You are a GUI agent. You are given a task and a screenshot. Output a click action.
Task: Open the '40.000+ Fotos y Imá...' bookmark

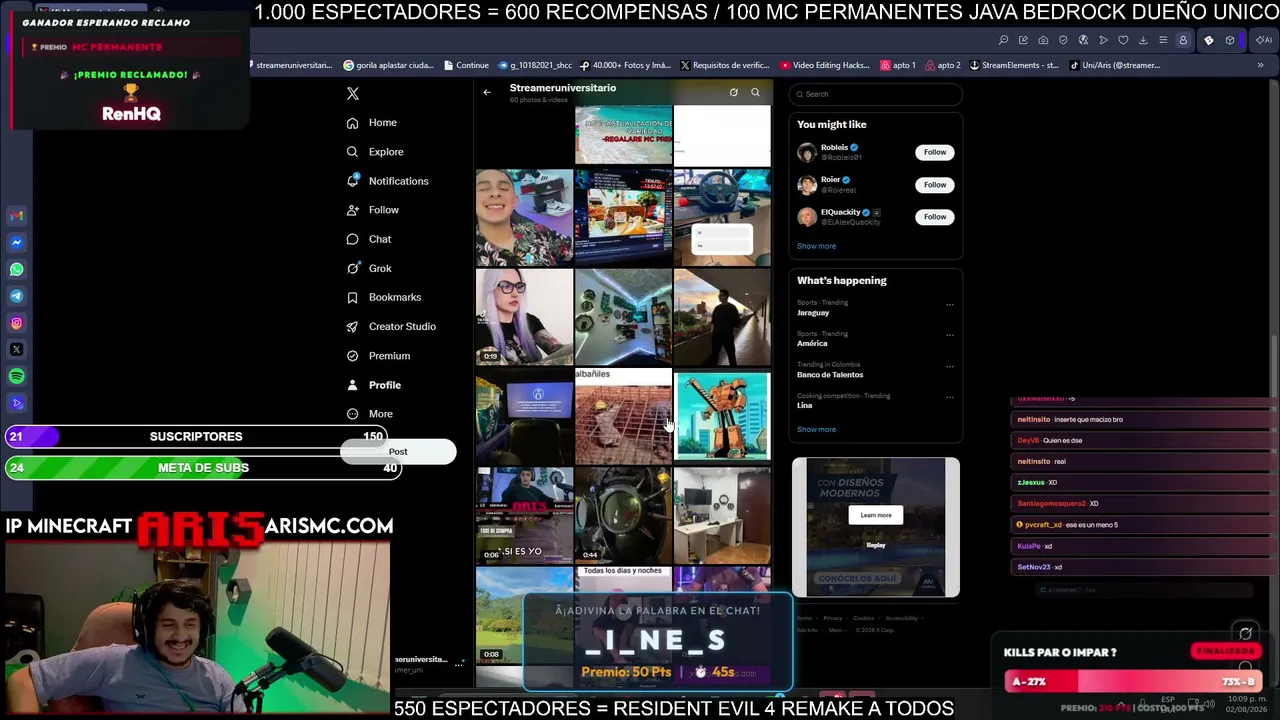625,65
